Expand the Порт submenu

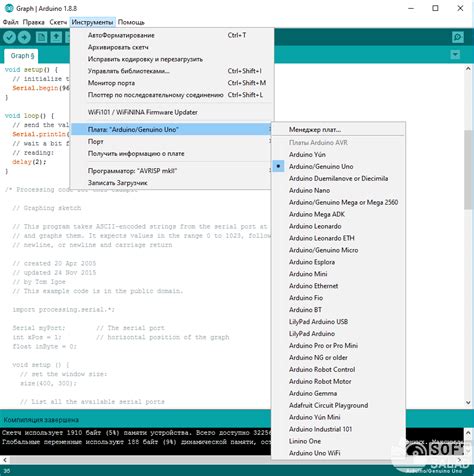[172, 142]
